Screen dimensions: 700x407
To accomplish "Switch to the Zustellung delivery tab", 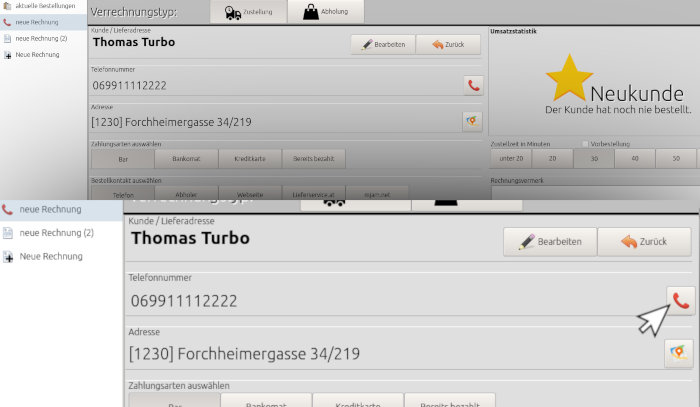I will tap(248, 12).
